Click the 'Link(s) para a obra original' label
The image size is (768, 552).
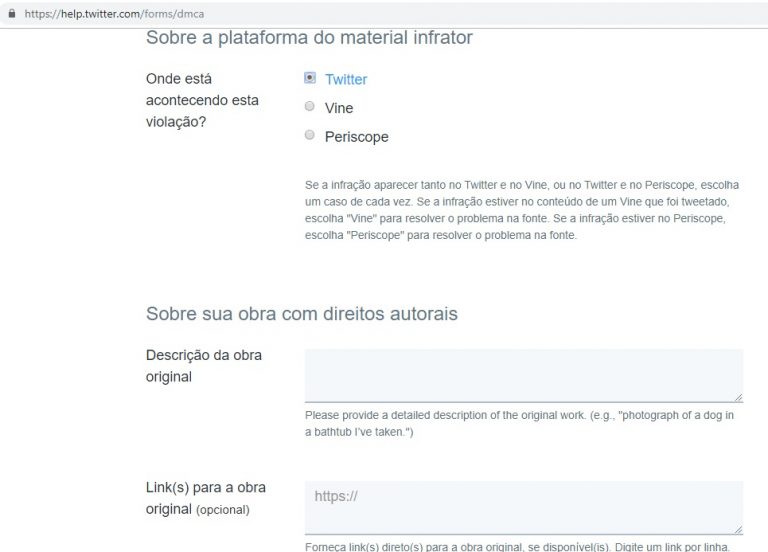pyautogui.click(x=205, y=498)
